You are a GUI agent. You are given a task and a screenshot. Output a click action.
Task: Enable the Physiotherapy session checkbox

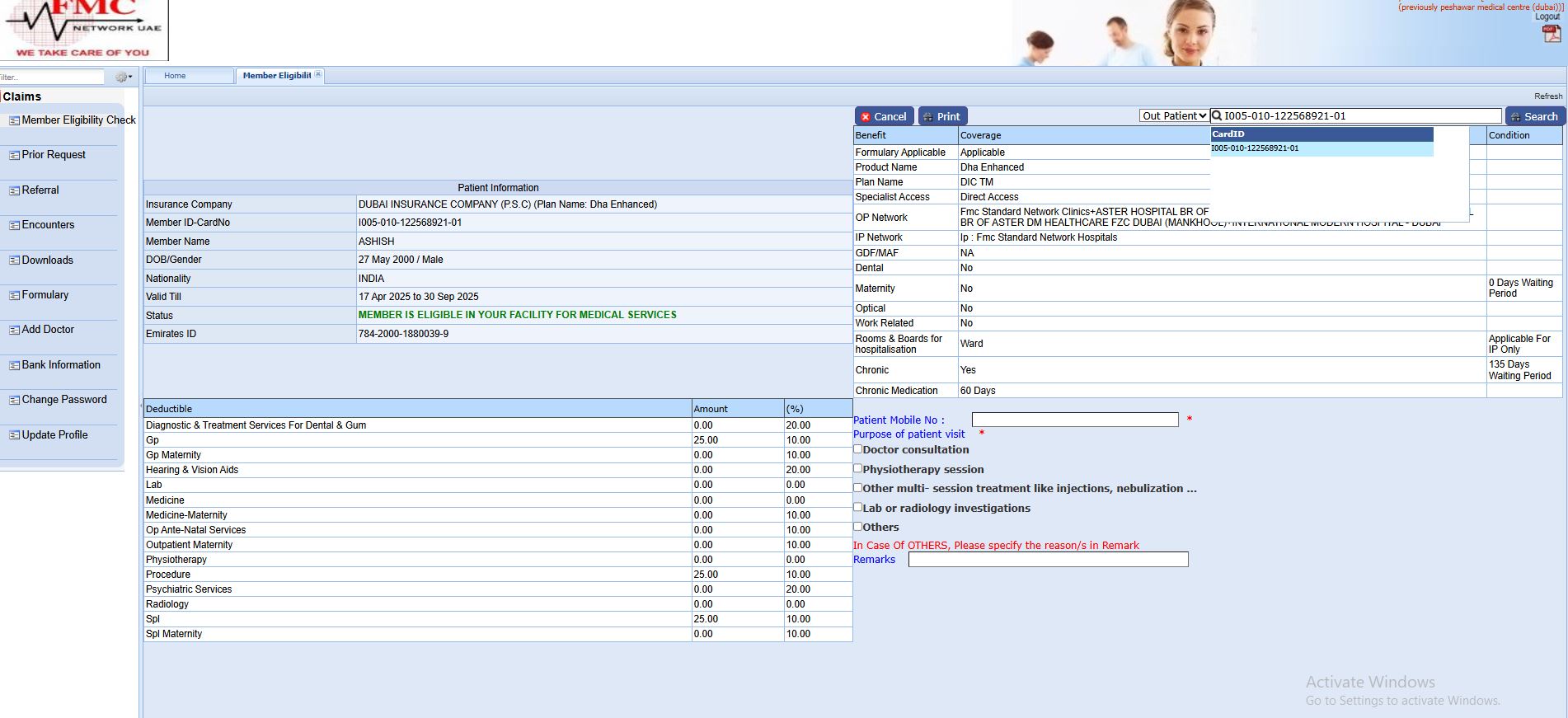click(x=858, y=468)
